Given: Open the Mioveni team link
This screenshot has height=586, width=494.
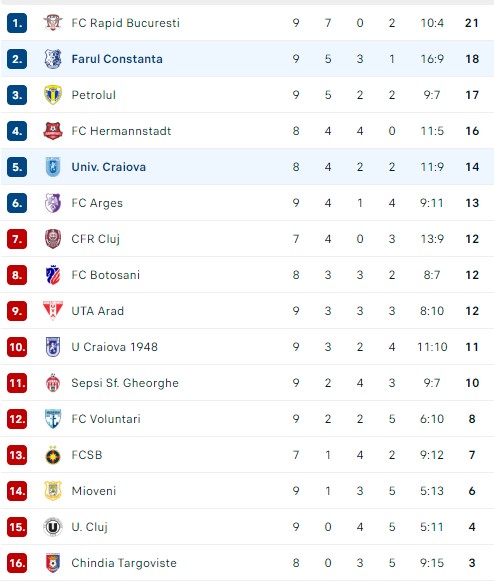Looking at the screenshot, I should (94, 491).
